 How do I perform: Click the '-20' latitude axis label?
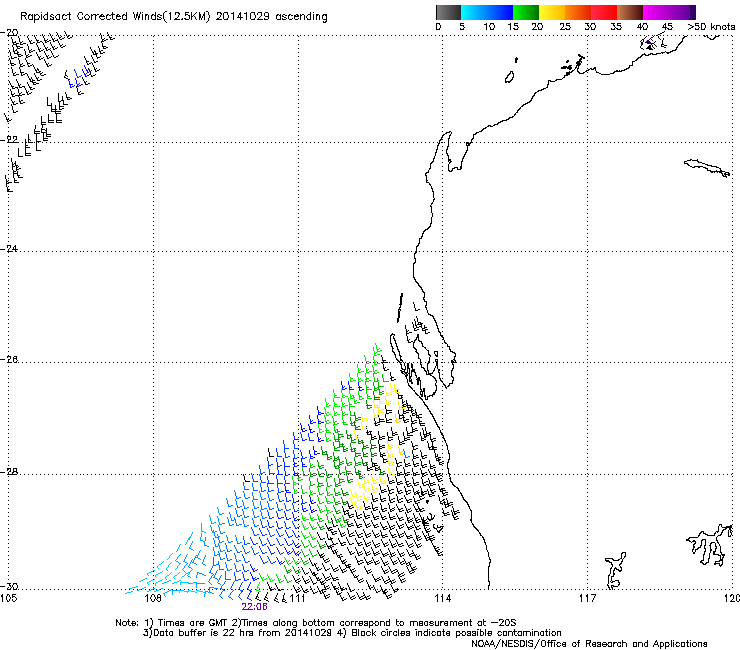(9, 33)
